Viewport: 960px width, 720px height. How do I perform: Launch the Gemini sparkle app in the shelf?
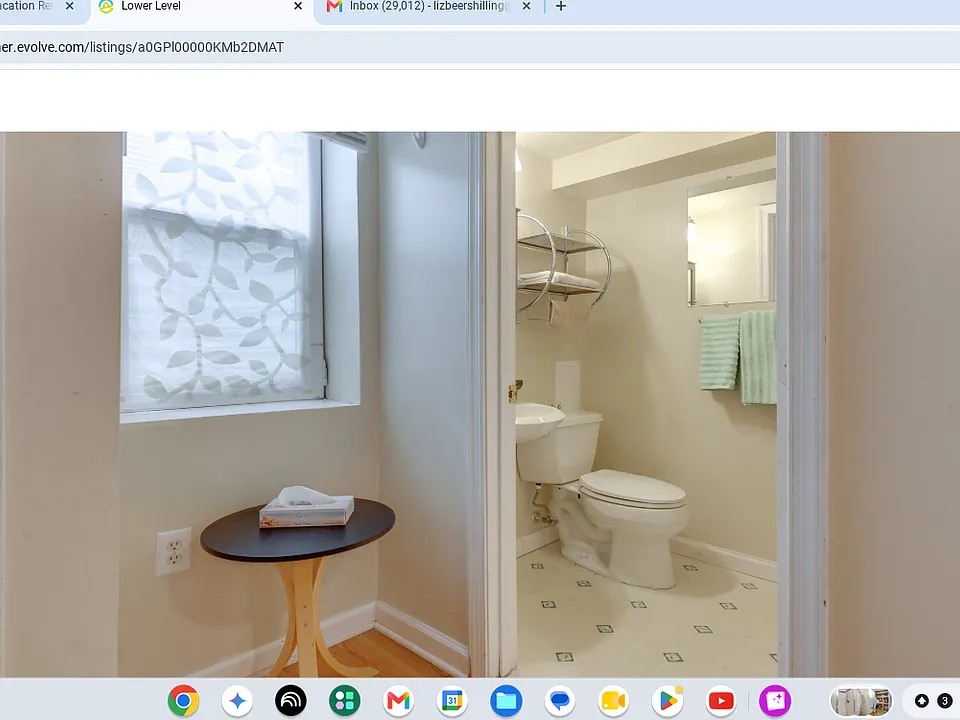click(237, 700)
